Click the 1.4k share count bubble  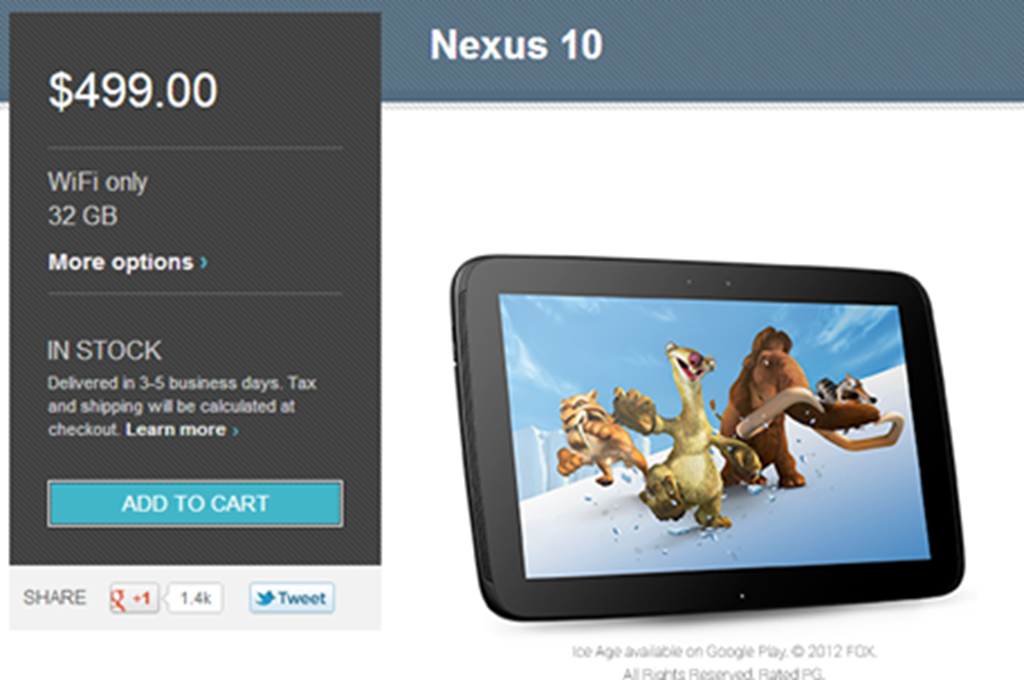pos(195,598)
